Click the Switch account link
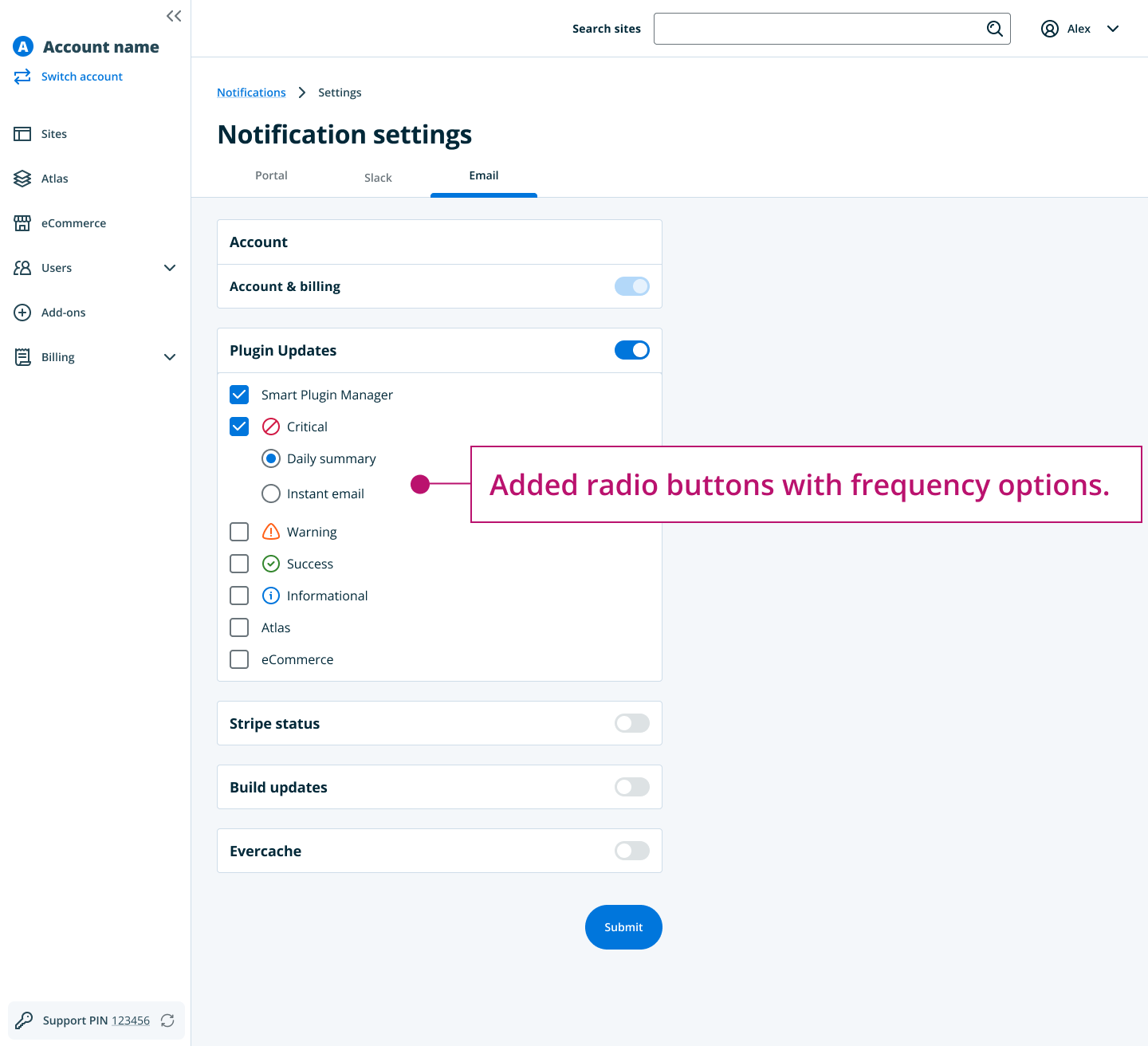Screen dimensions: 1148x1046 (x=82, y=77)
